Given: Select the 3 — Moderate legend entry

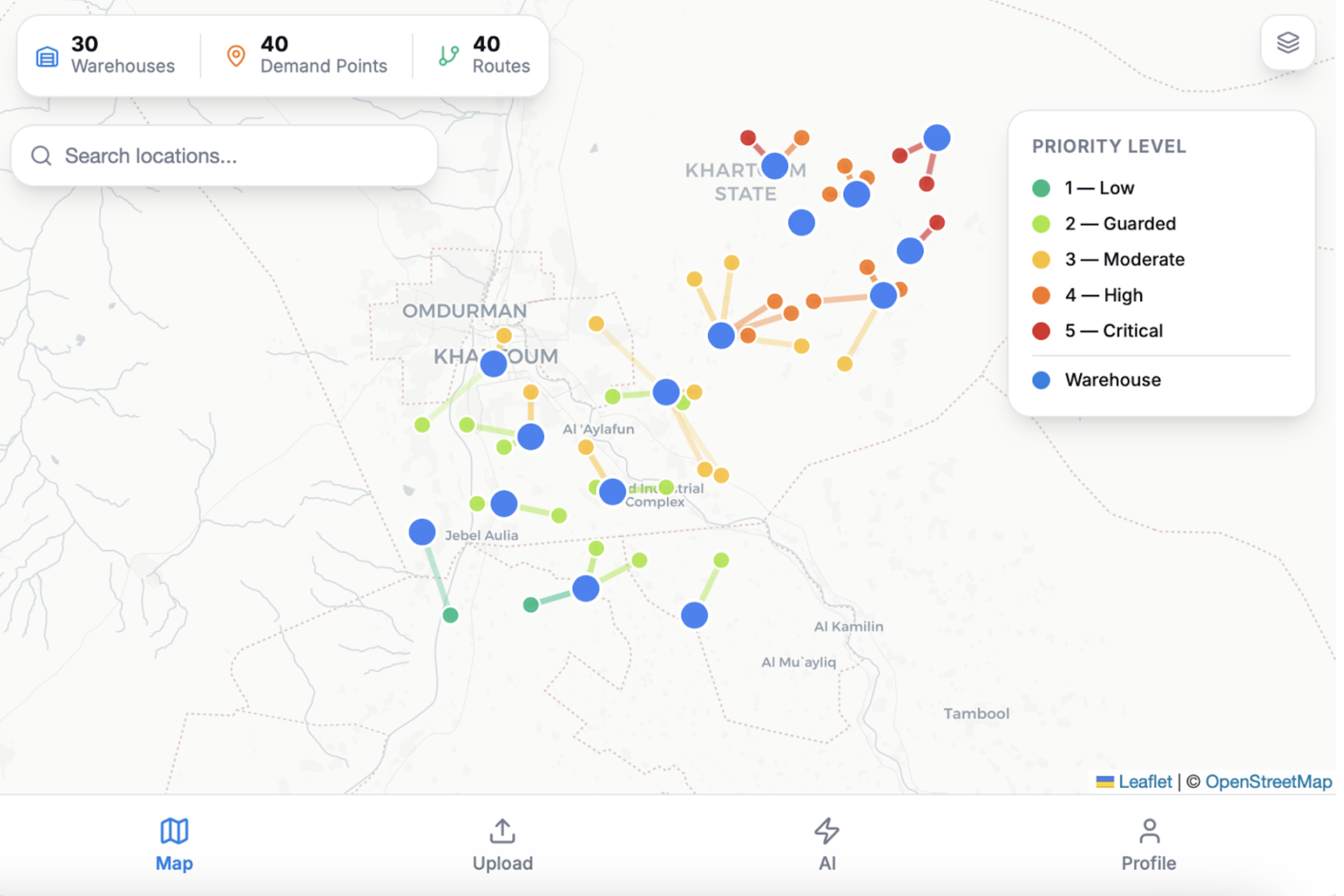Looking at the screenshot, I should click(x=1123, y=259).
